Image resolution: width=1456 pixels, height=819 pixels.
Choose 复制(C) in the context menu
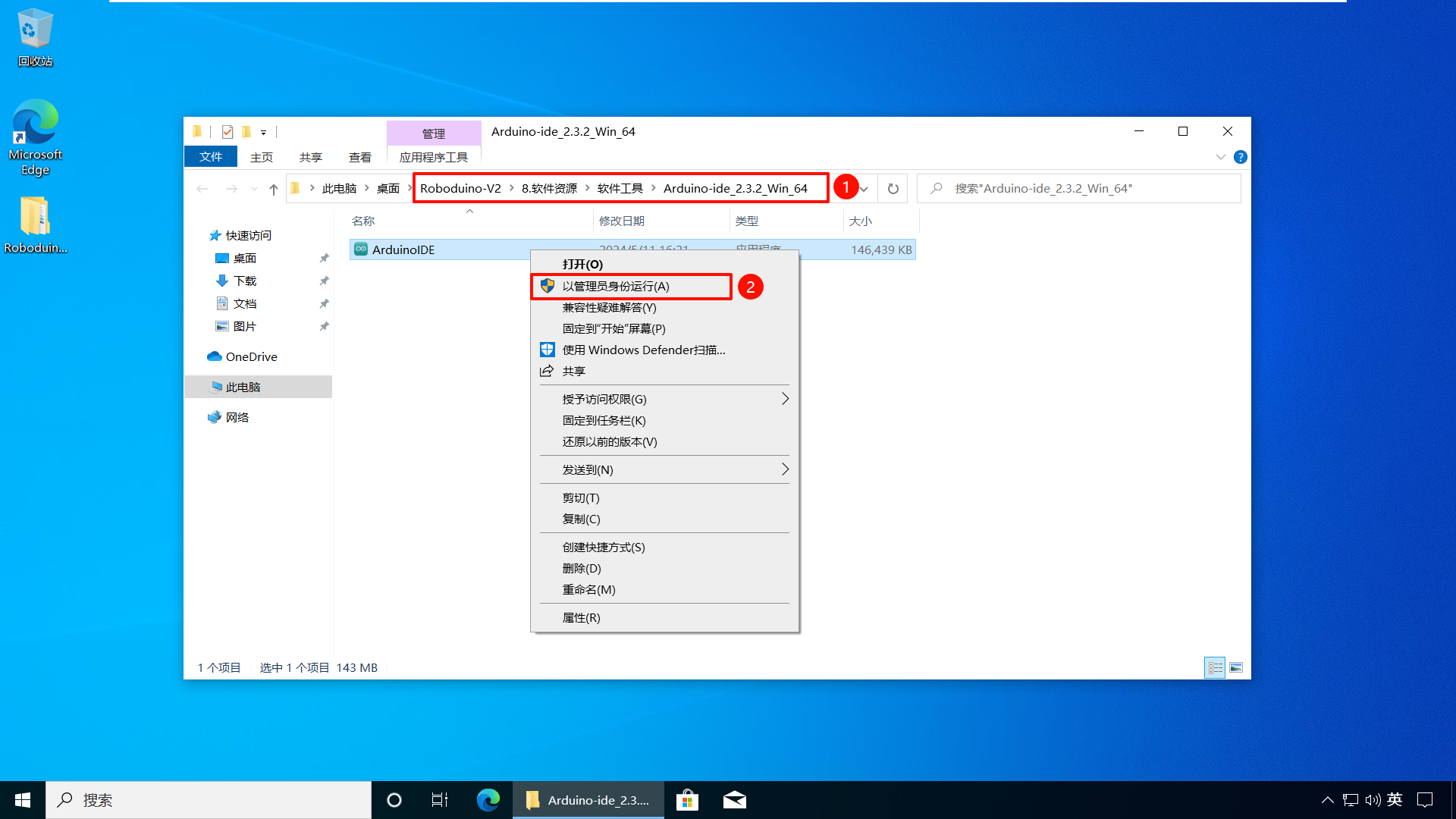[664, 519]
